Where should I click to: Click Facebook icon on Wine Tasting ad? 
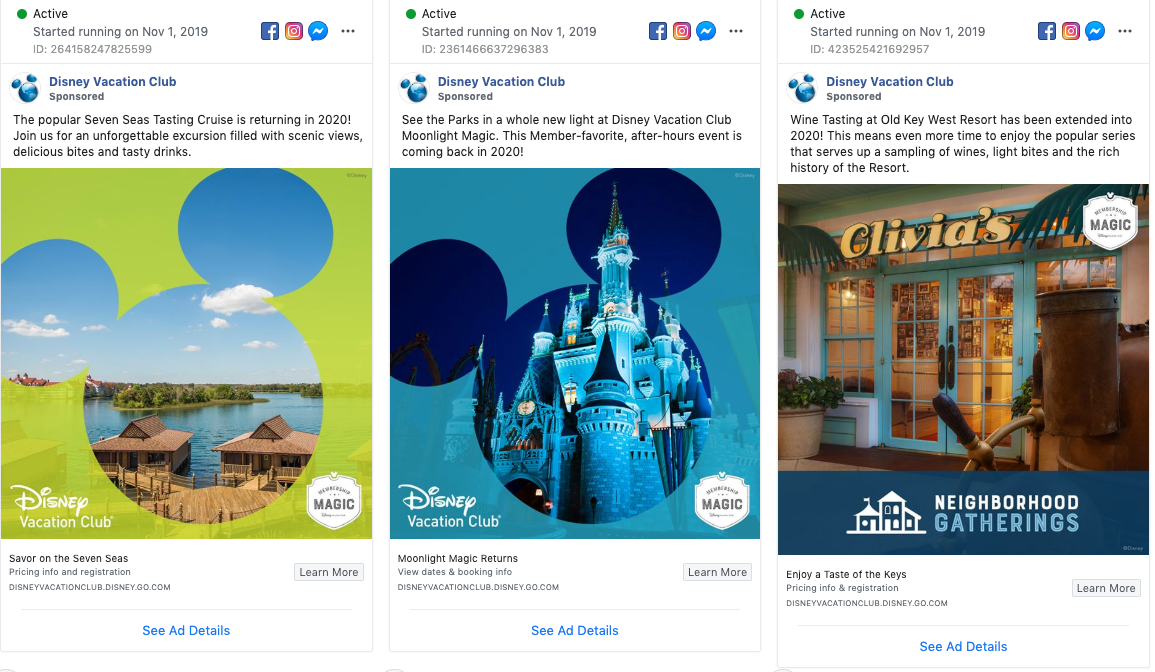(x=1047, y=32)
